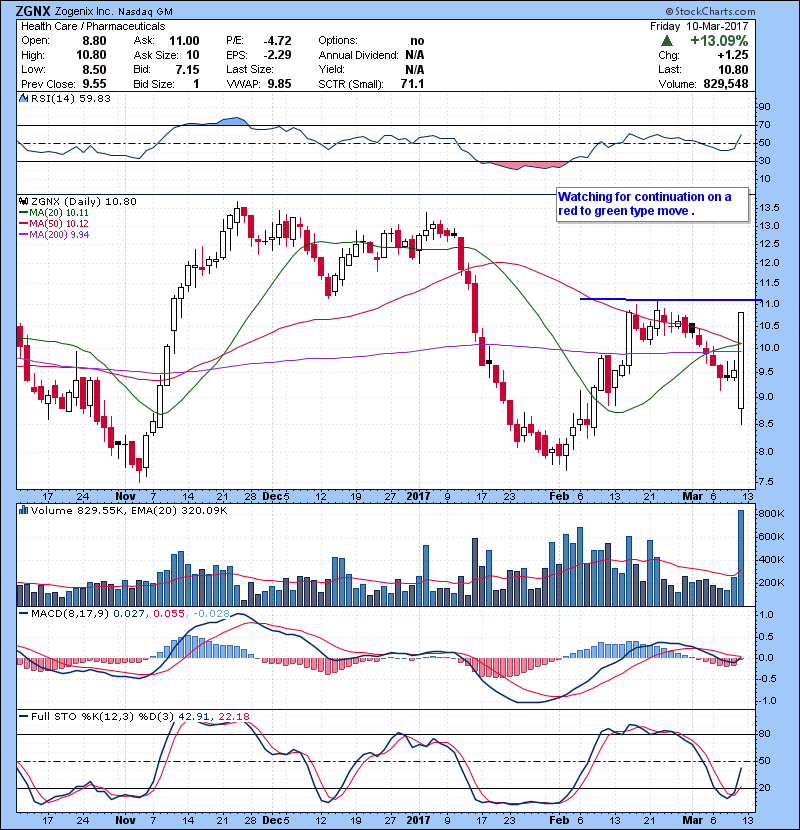Click the RSI(14) 59.83 panel label
Viewport: 800px width, 830px height.
point(70,98)
